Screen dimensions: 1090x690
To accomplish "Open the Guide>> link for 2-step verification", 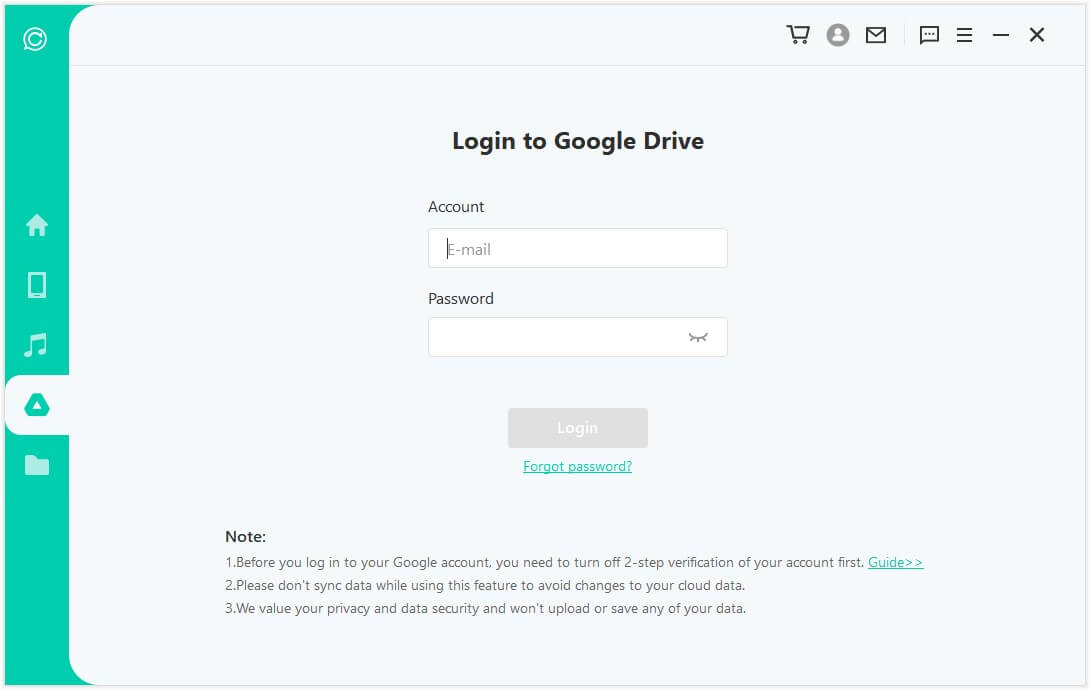I will click(895, 562).
